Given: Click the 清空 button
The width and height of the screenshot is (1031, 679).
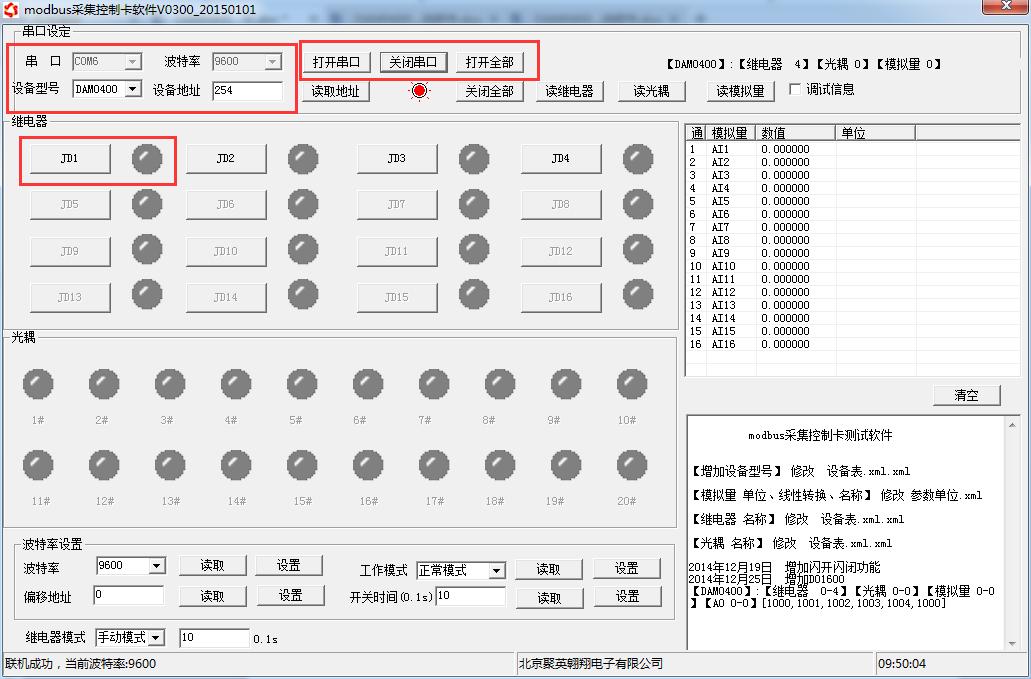Looking at the screenshot, I should coord(967,395).
